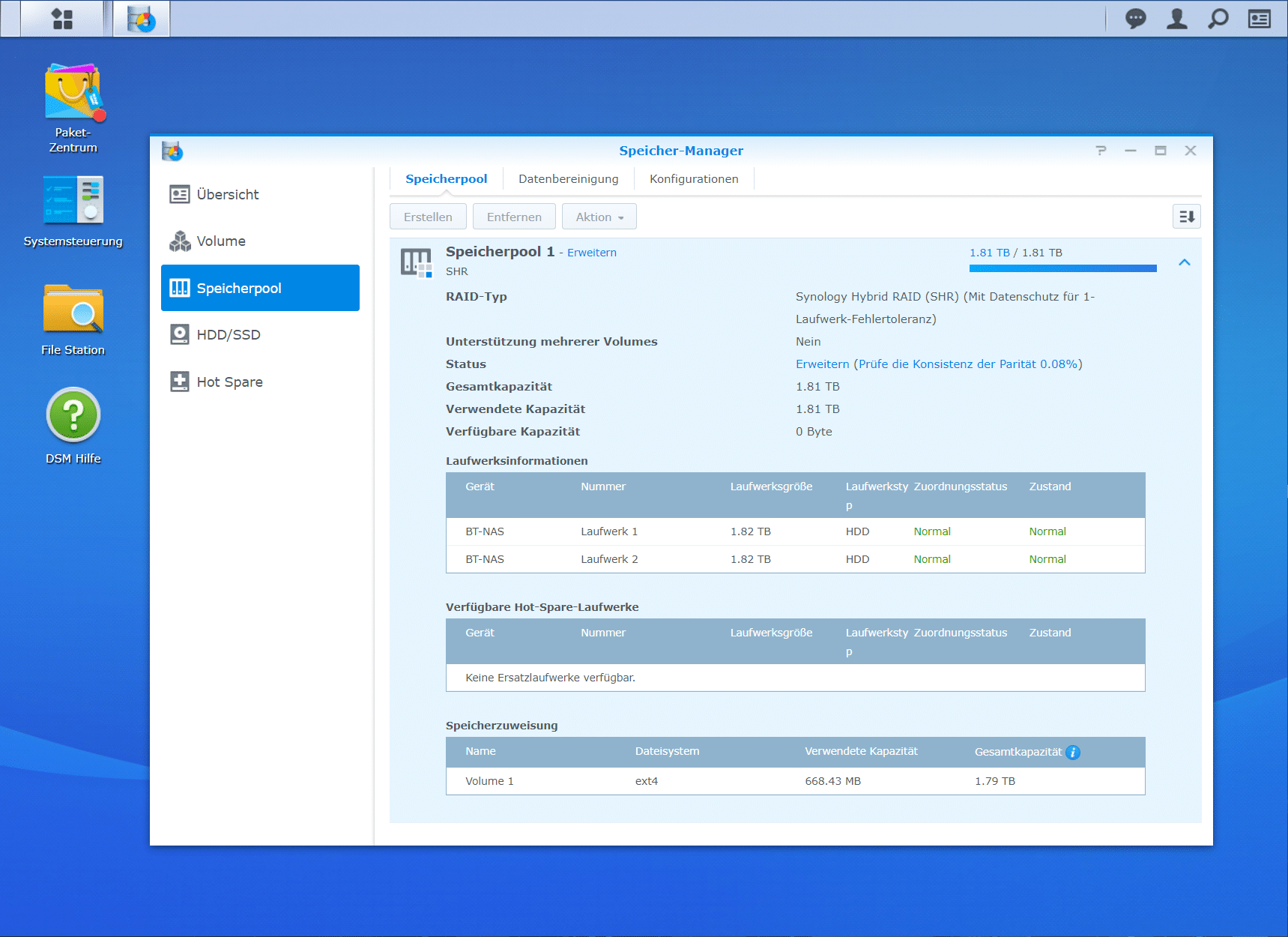Open the DSM Hilfe icon
Screen dimensions: 1288x937
(73, 415)
